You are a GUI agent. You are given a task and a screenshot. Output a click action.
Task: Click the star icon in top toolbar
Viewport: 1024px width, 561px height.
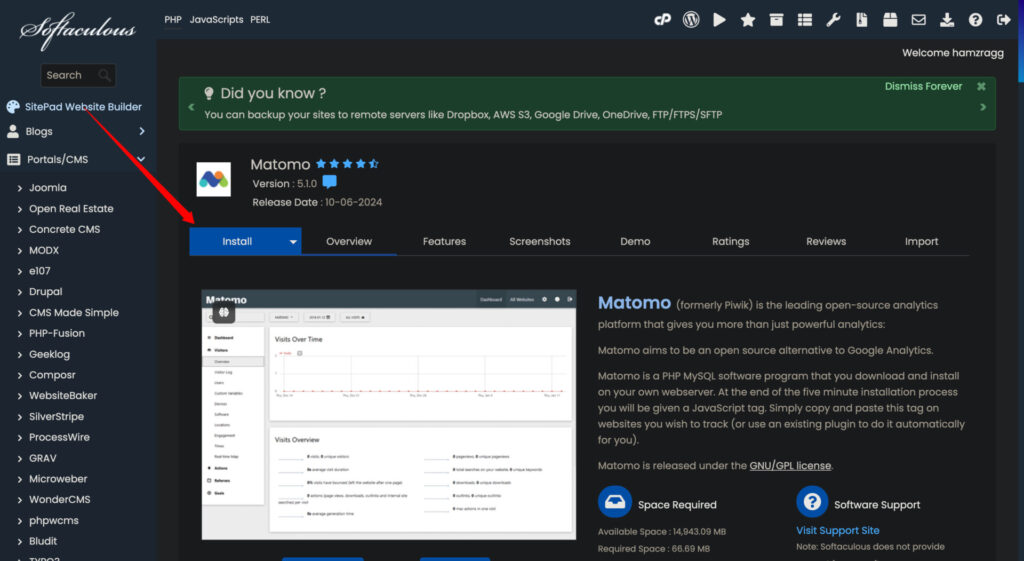tap(748, 20)
